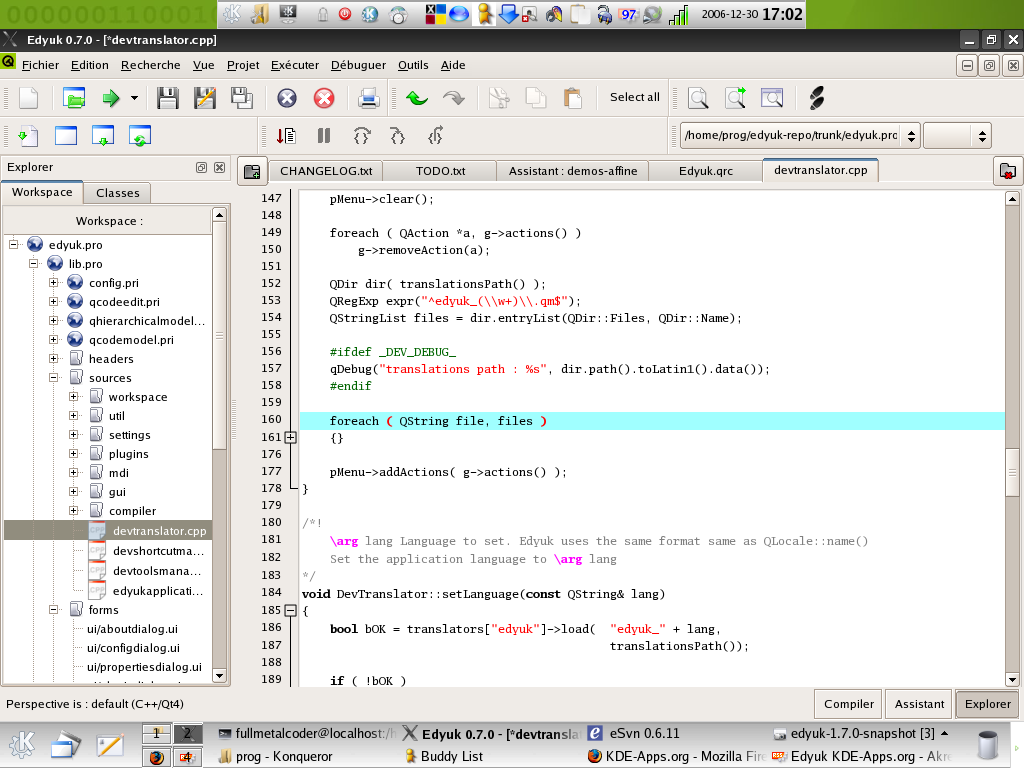
Task: Click the black feather tool icon
Action: pyautogui.click(x=816, y=98)
